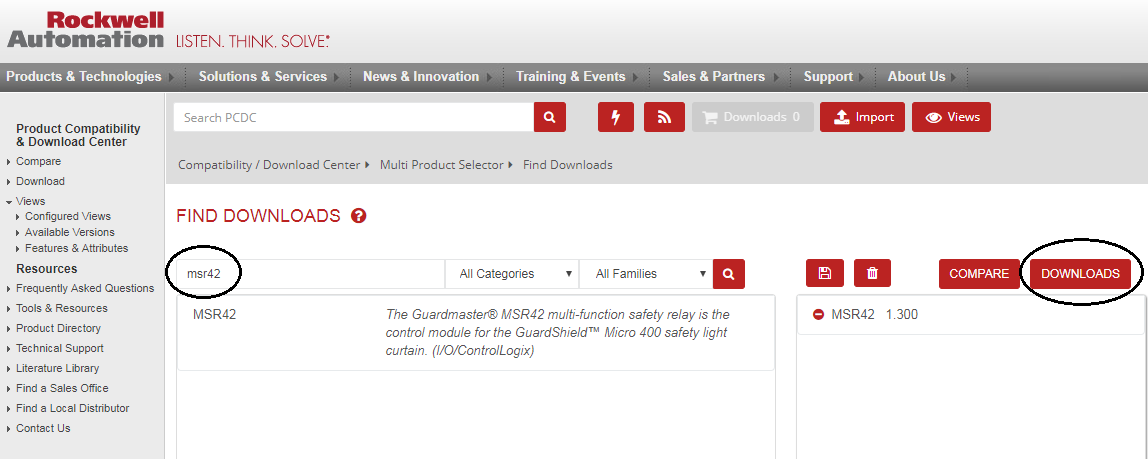
Task: Open Tools & Resources link
Action: point(62,309)
